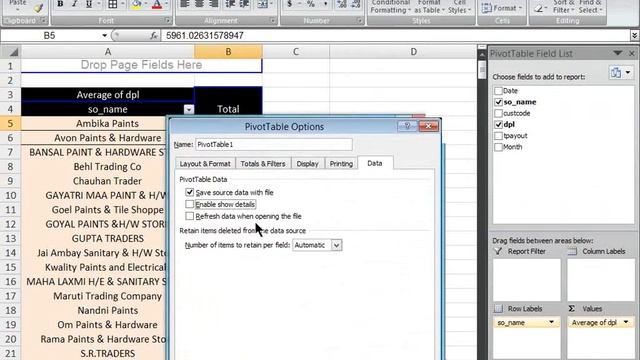Open Sort & Filter dropdown

click(x=564, y=7)
